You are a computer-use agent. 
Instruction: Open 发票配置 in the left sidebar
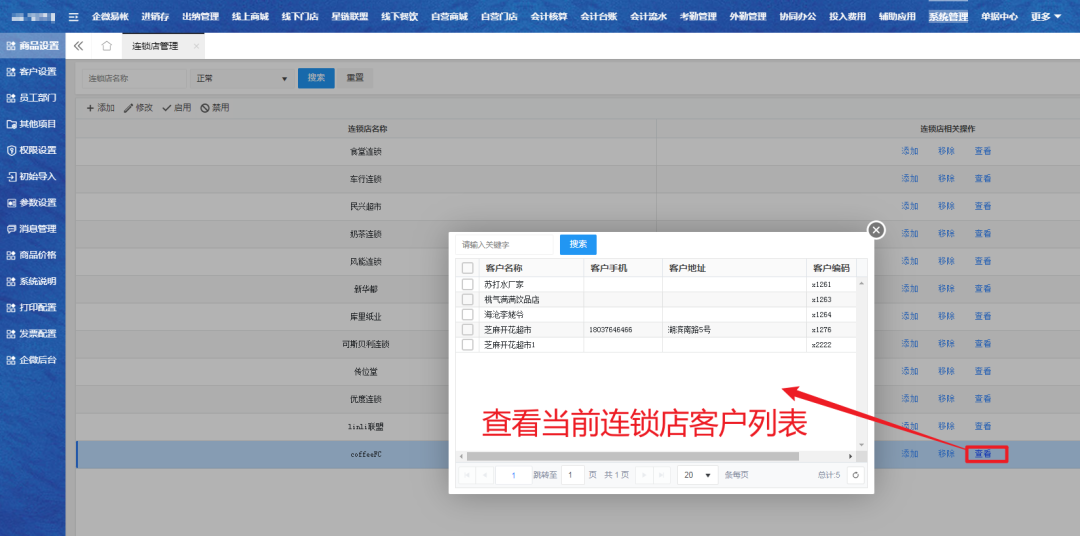32,333
